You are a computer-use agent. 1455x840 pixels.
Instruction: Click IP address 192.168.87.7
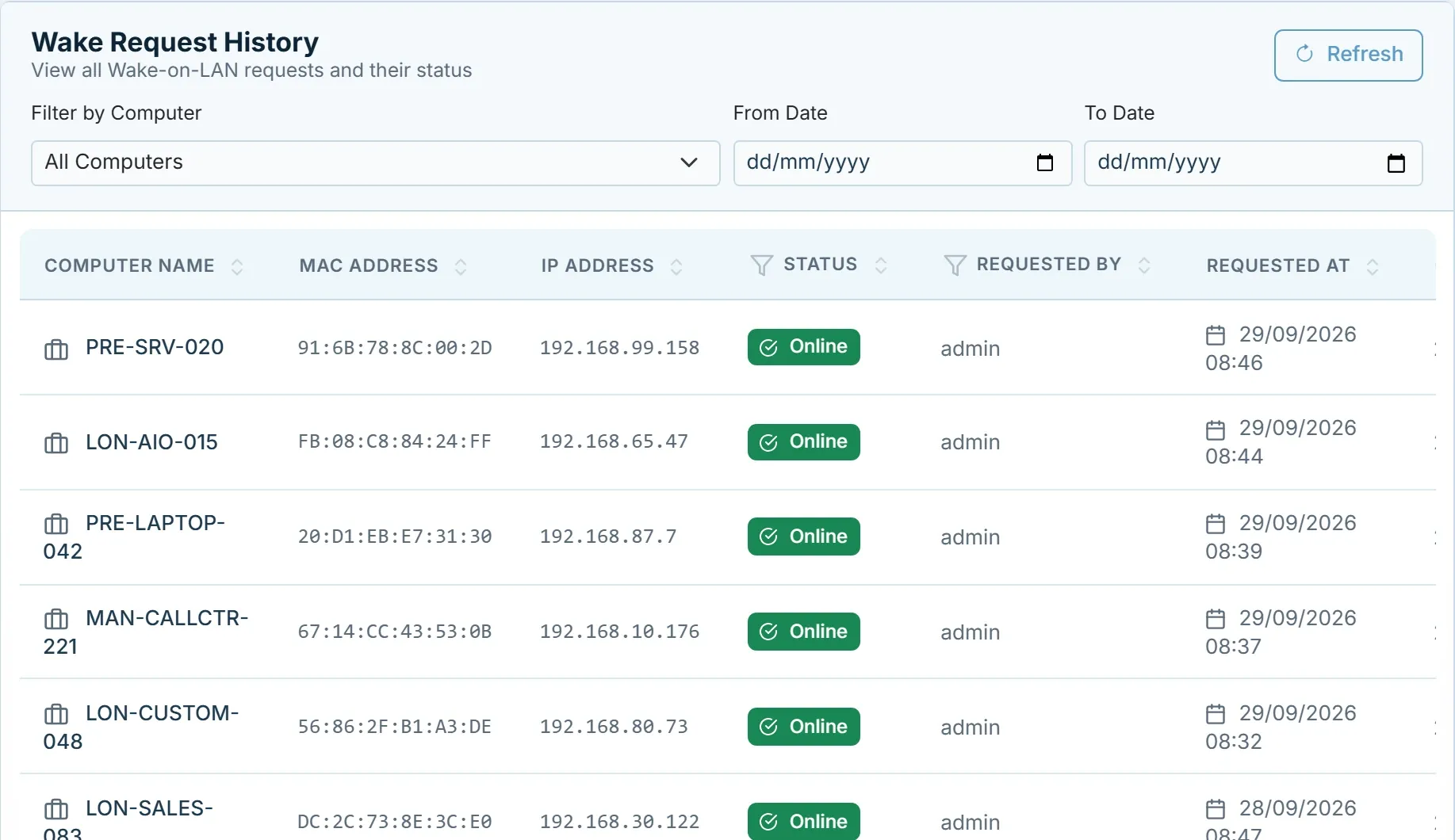[608, 536]
